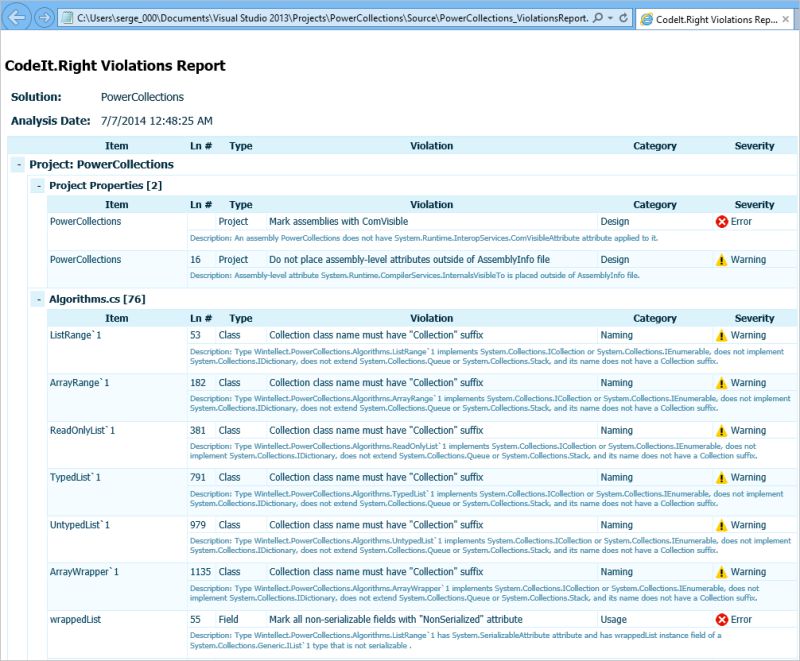Click the wrappedList item name
This screenshot has height=661, width=800.
pos(76,619)
